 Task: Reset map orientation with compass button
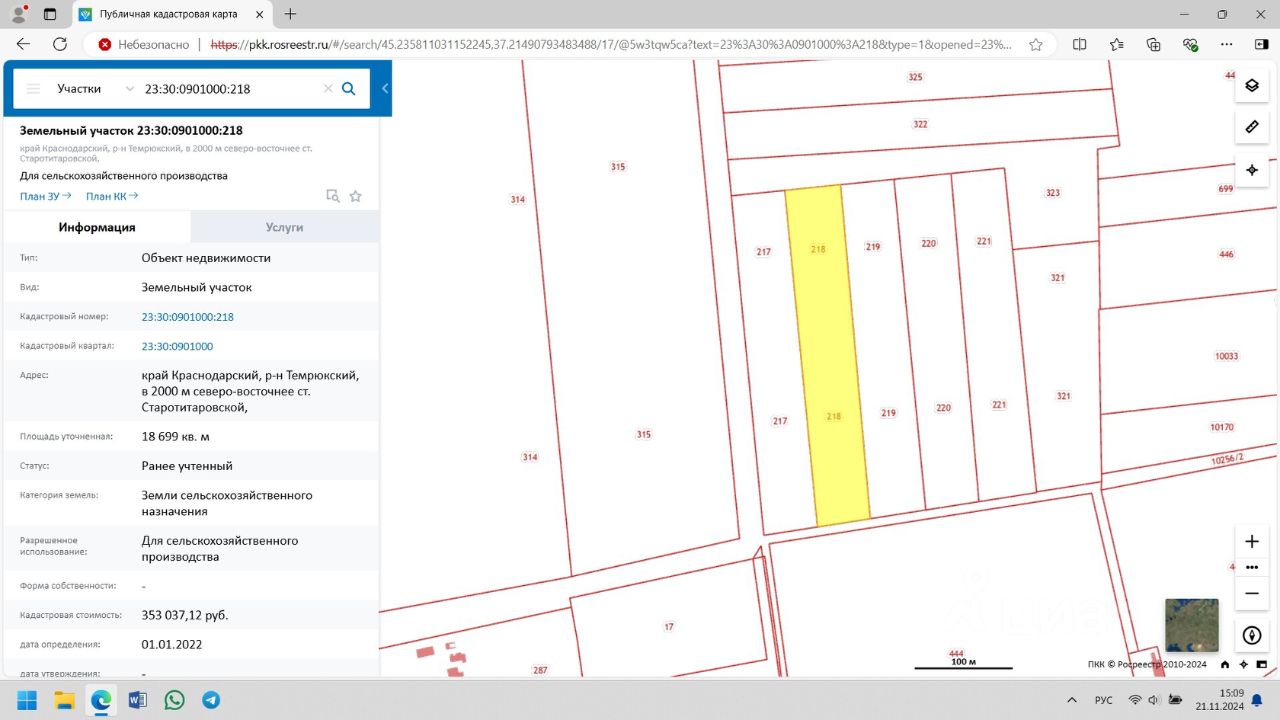click(1251, 635)
